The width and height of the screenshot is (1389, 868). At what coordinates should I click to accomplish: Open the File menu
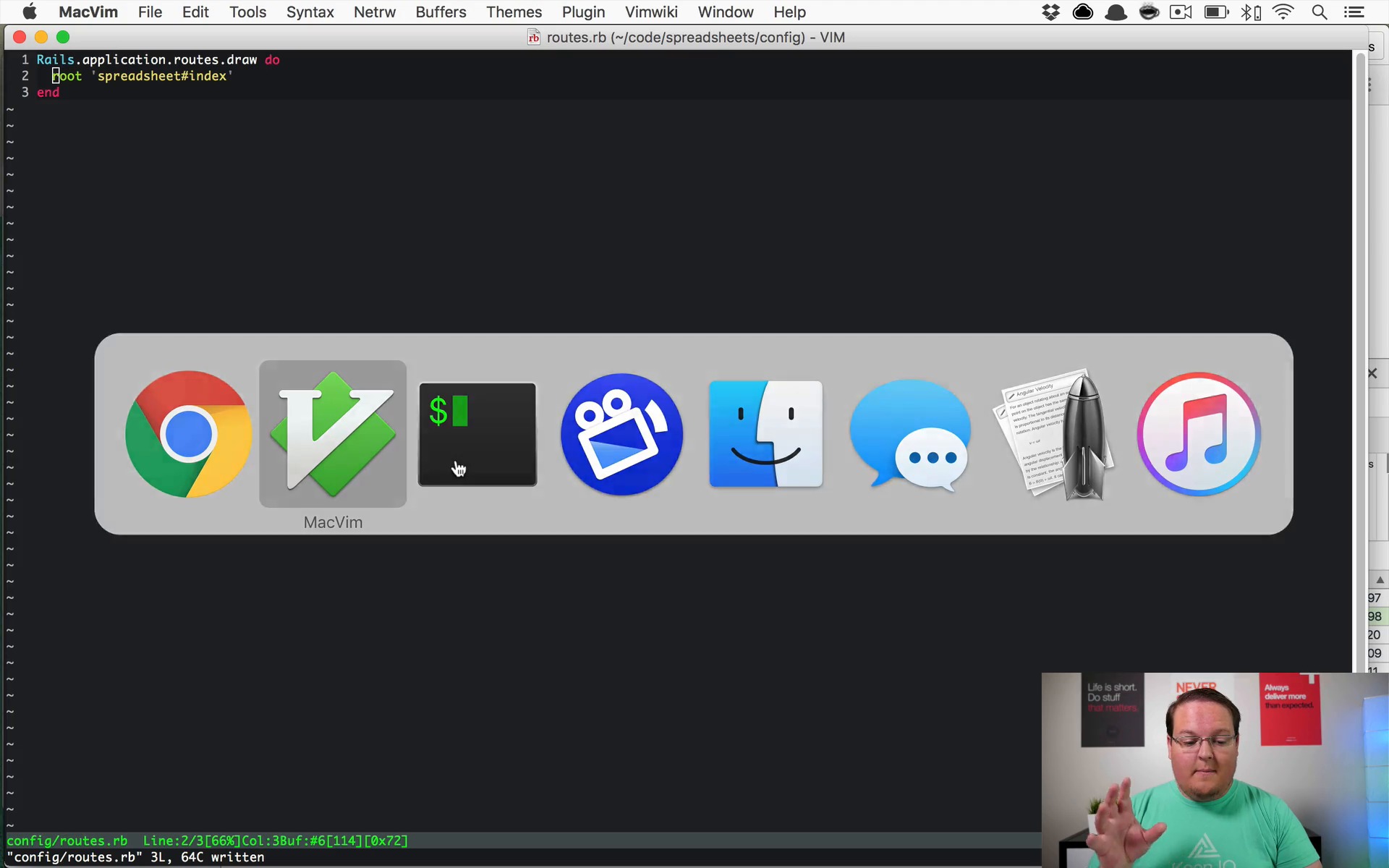point(150,12)
